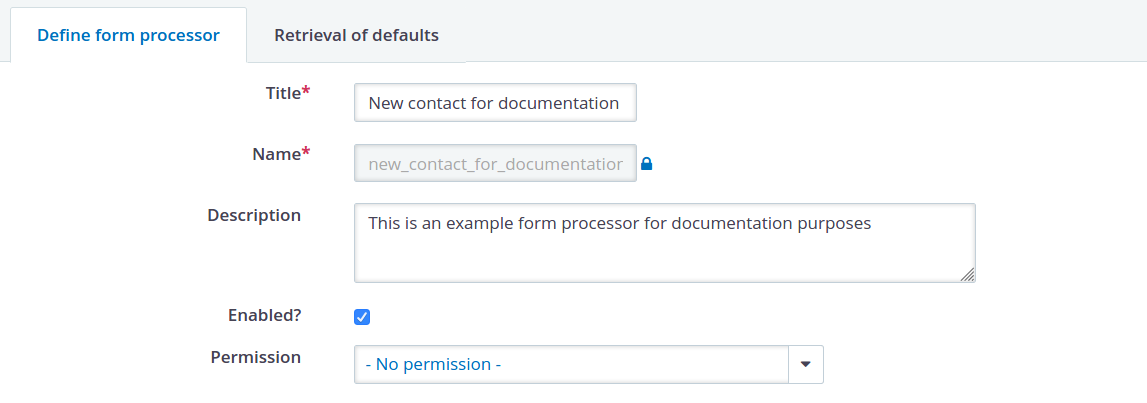The image size is (1147, 403).
Task: Switch to Retrieval of defaults tab
Action: (x=356, y=35)
